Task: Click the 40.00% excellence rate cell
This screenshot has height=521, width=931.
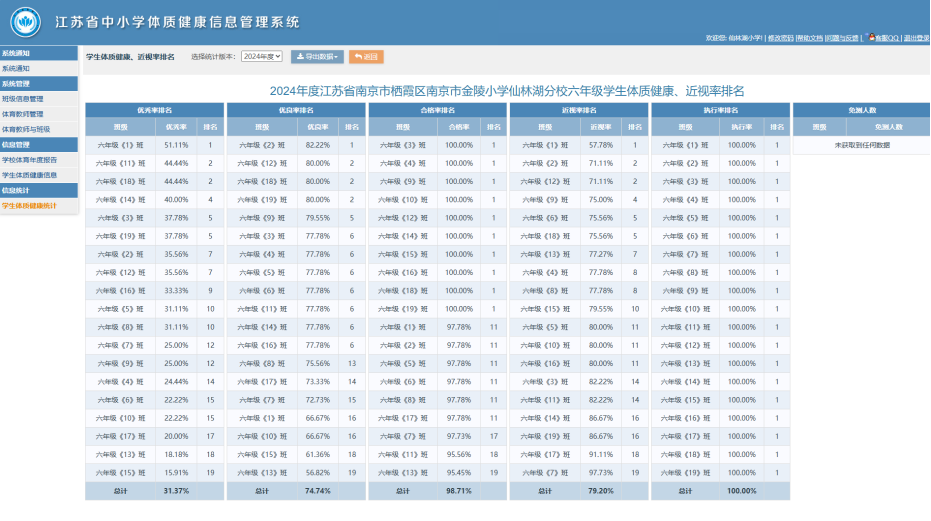Action: [176, 200]
